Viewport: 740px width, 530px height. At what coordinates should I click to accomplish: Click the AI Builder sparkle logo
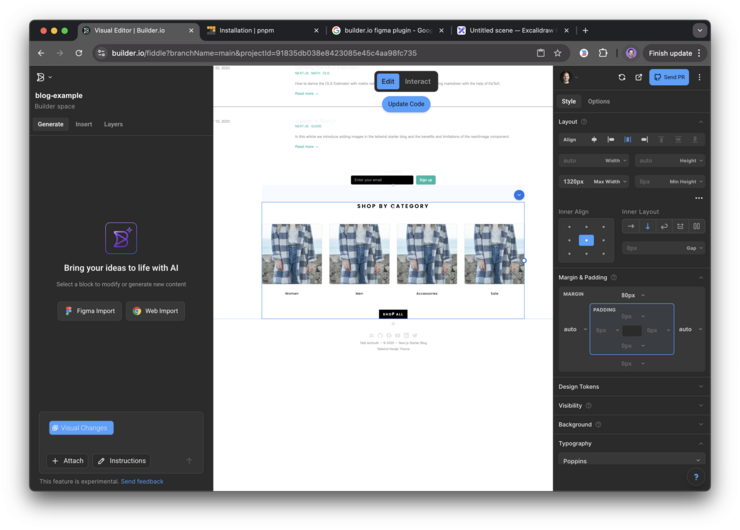(121, 238)
